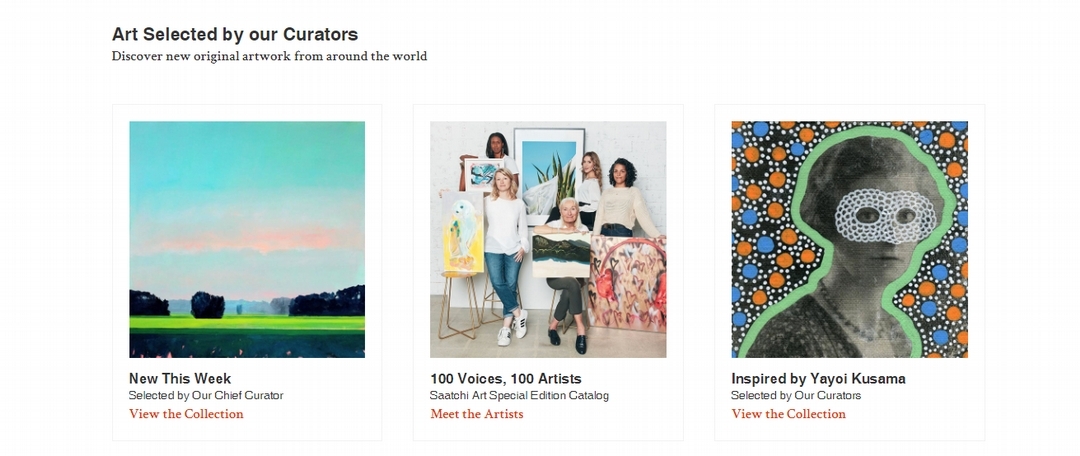Click Selected by Our Curators caption
This screenshot has height=456, width=1080.
(x=796, y=395)
